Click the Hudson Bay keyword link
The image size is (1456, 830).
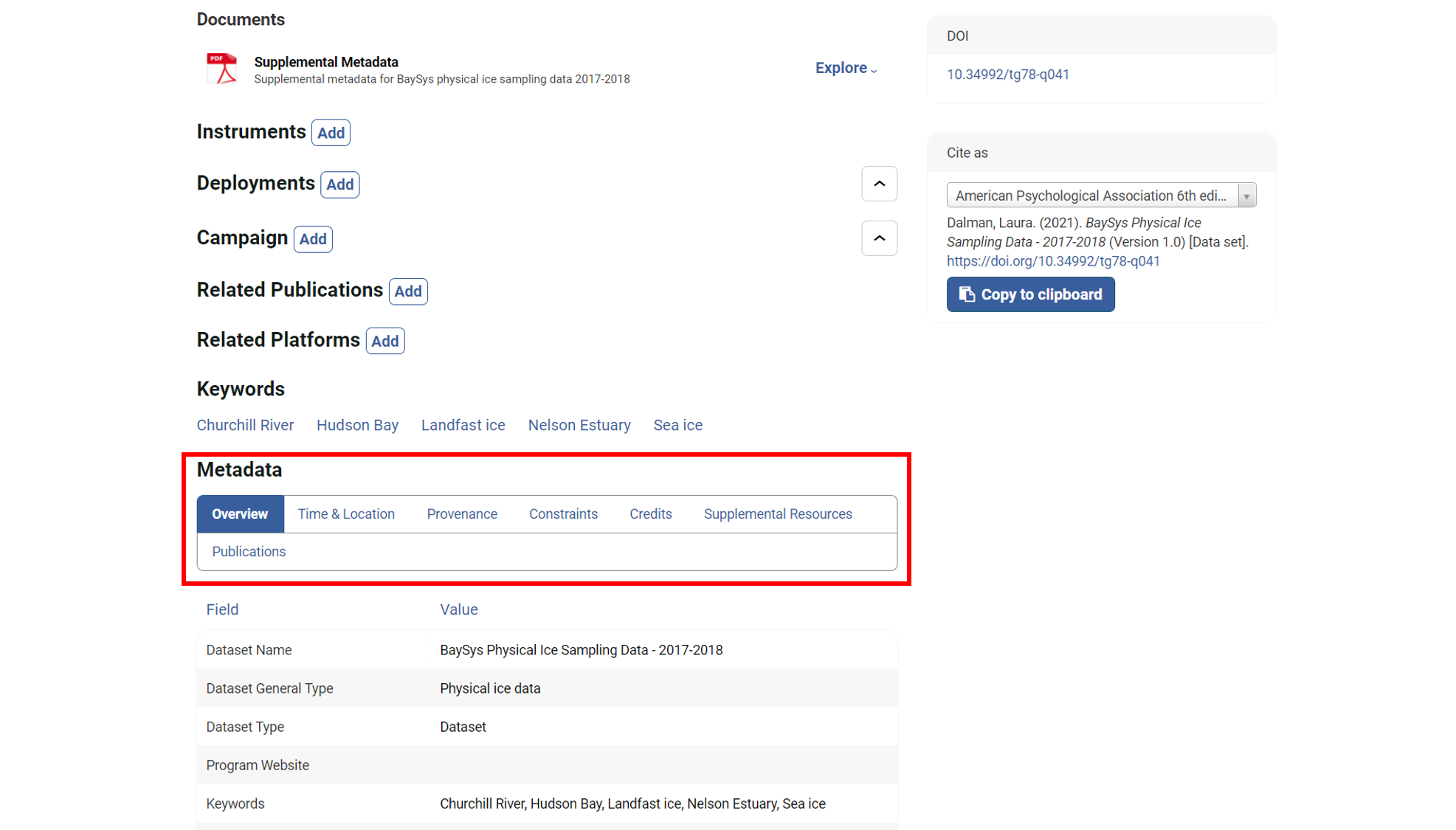[357, 426]
